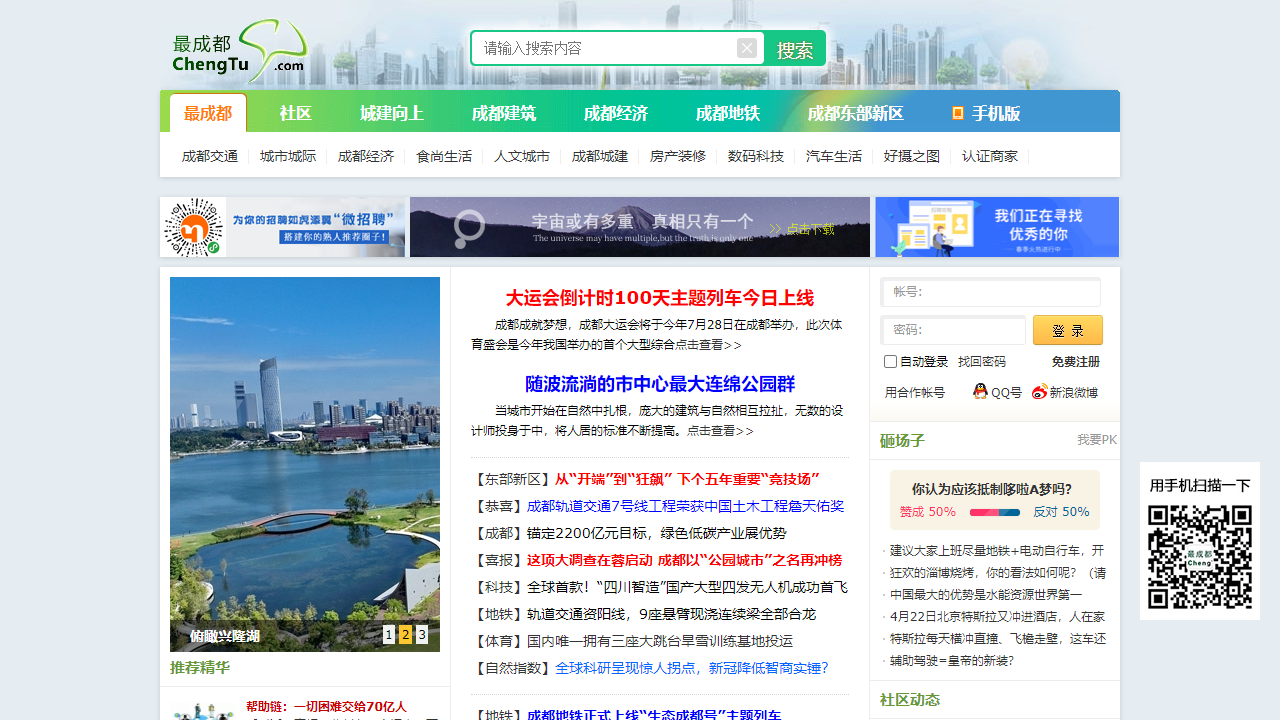Click the 帐号 account input field
This screenshot has height=720, width=1280.
pos(990,292)
